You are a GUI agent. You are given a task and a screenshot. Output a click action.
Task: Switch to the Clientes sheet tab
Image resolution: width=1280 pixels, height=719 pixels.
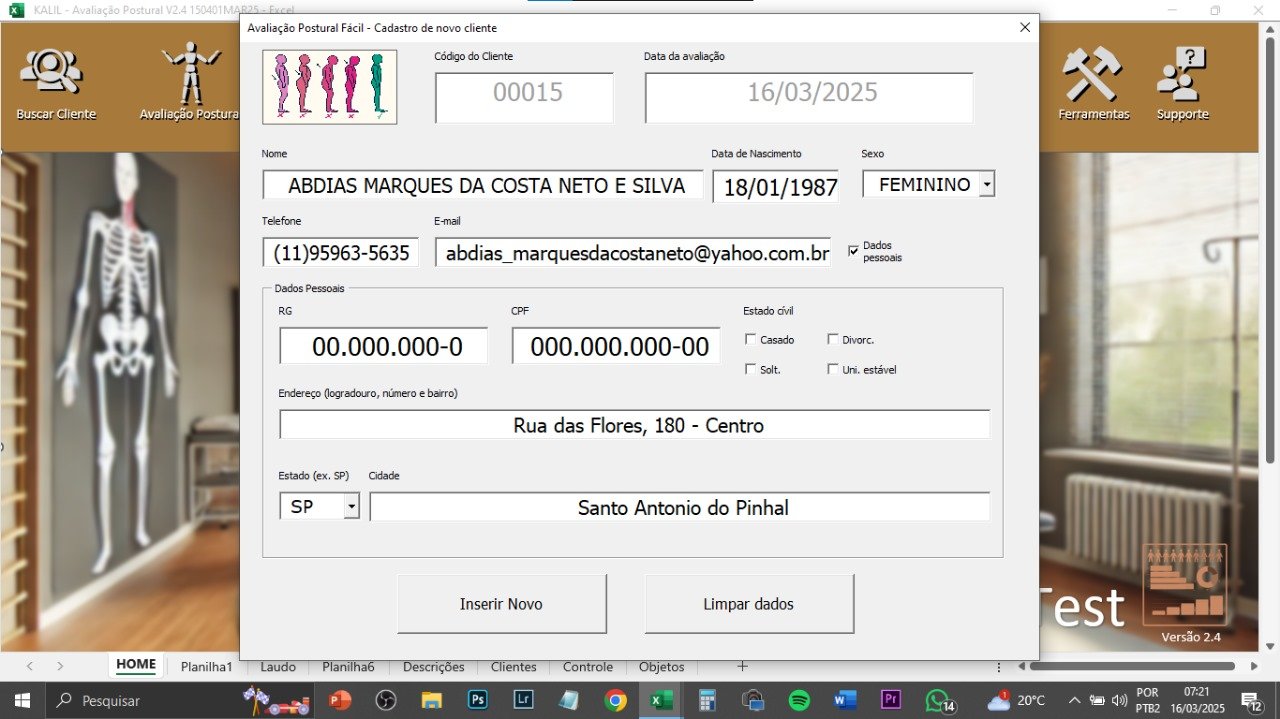pyautogui.click(x=513, y=667)
